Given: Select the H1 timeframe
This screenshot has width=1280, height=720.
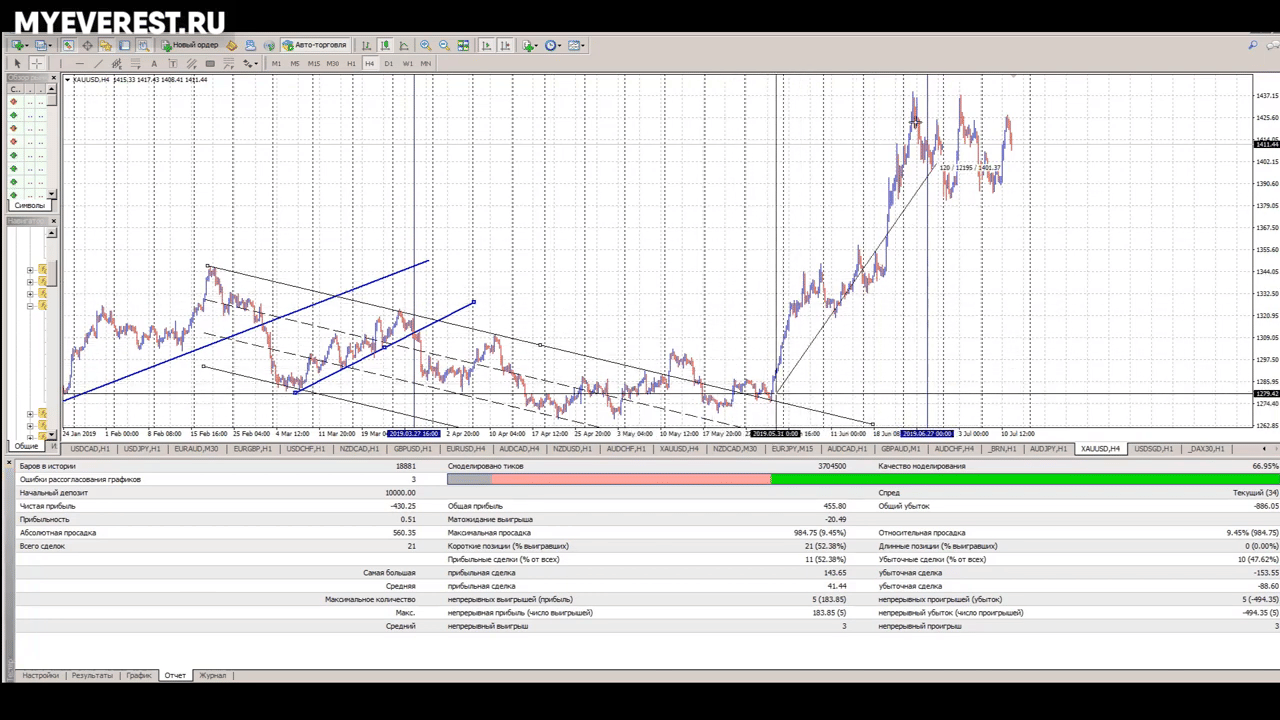Looking at the screenshot, I should [x=351, y=63].
